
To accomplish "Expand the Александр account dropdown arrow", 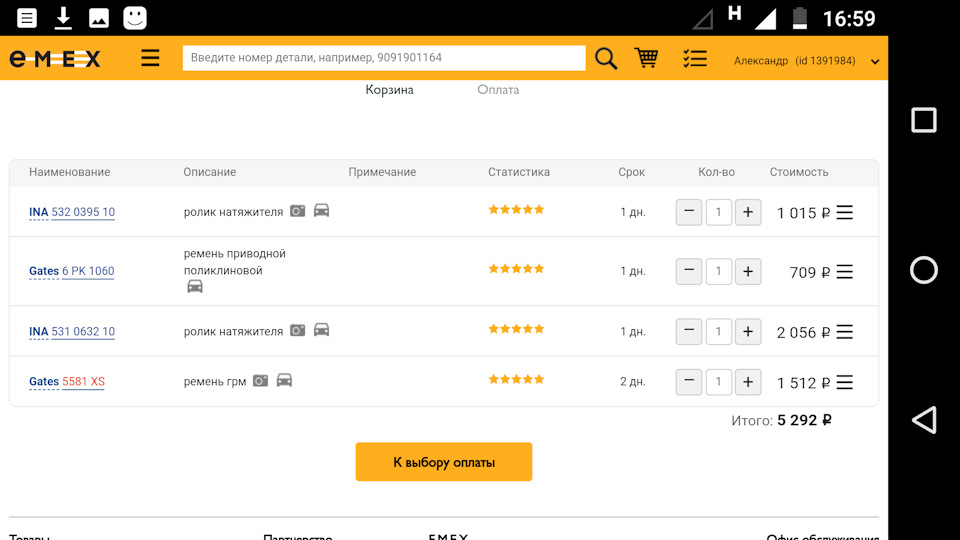I will pos(875,61).
